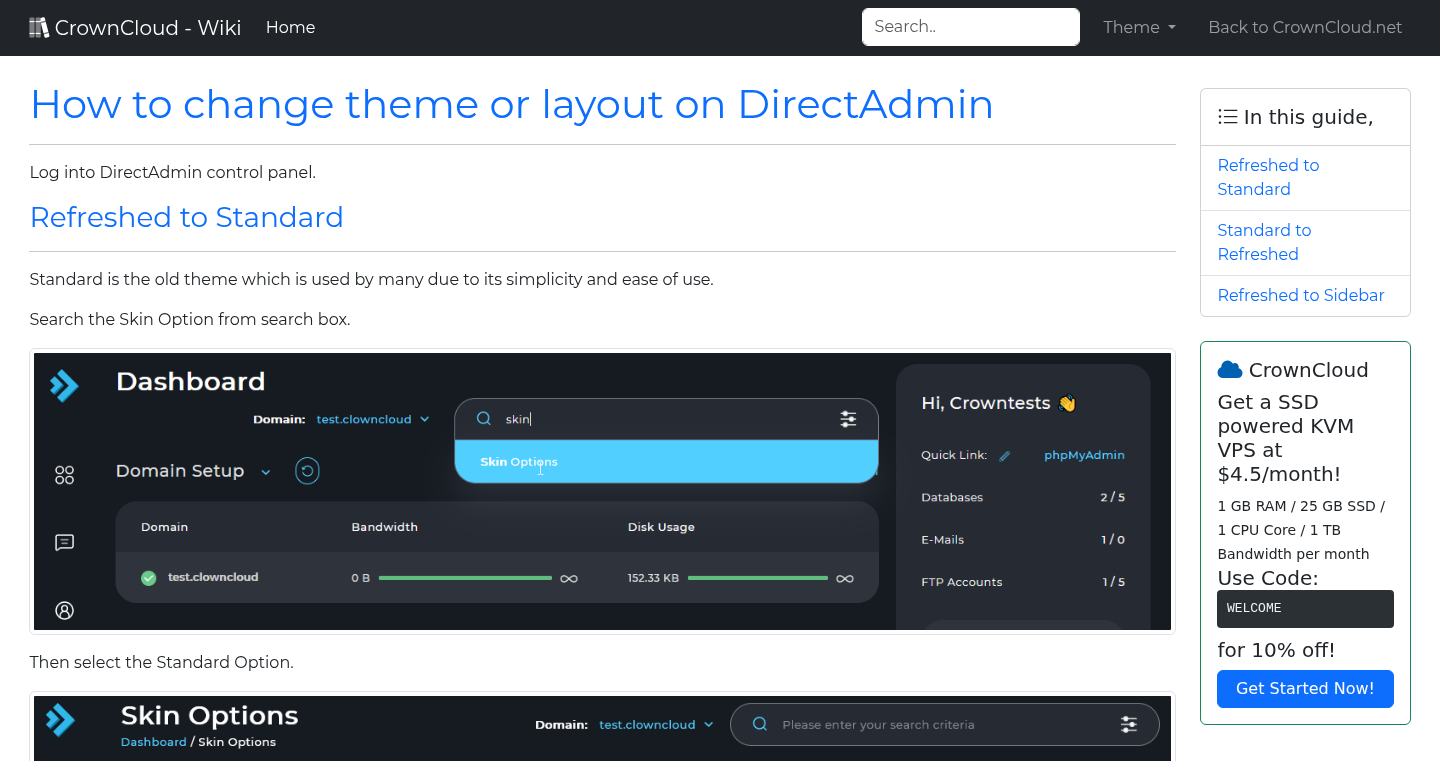Select Home in the wiki navigation bar

click(x=290, y=27)
